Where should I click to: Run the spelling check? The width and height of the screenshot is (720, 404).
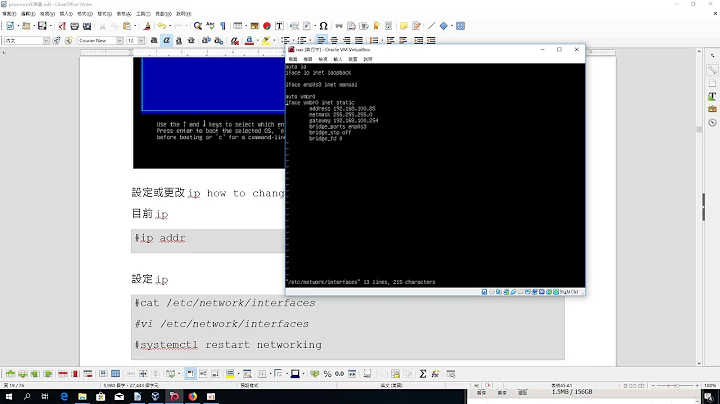(x=210, y=26)
